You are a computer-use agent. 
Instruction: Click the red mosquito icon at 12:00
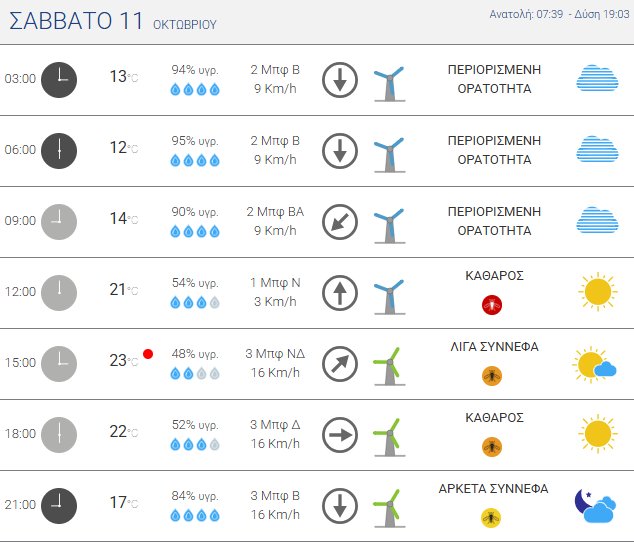coord(491,304)
